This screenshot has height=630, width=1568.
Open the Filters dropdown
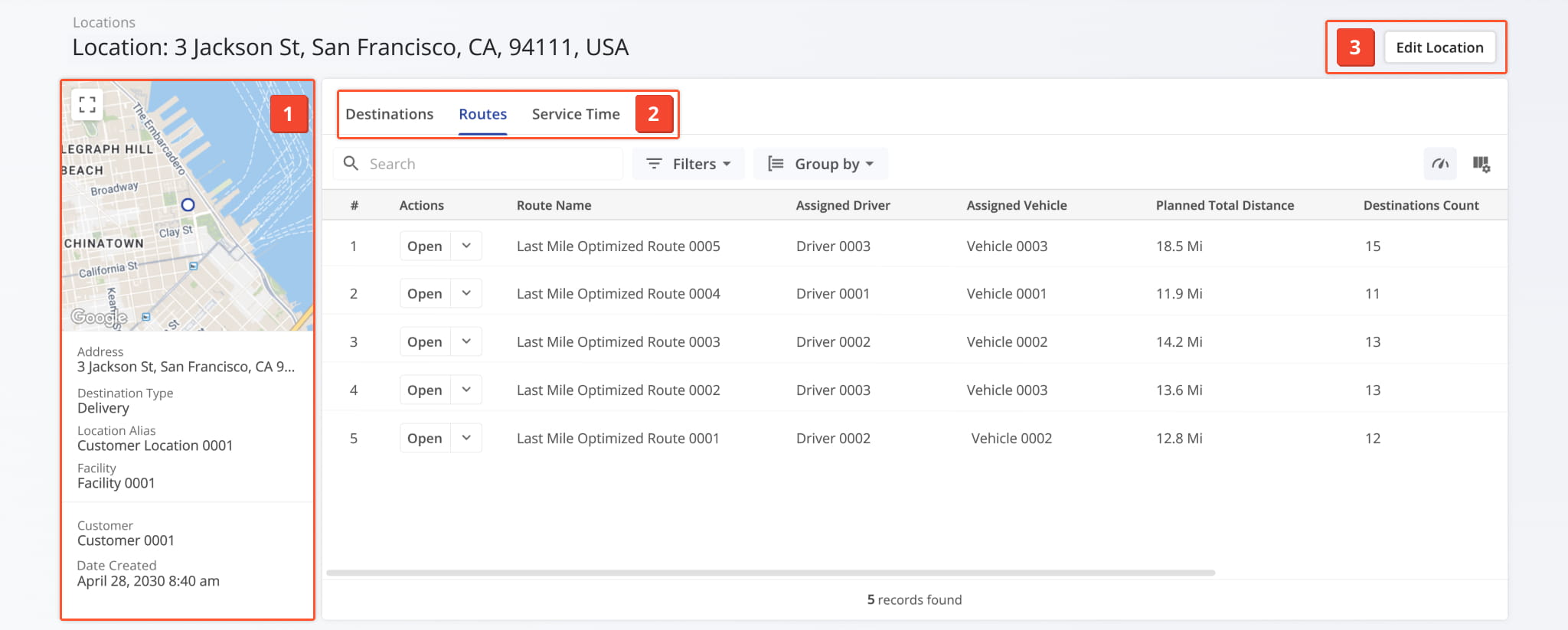tap(688, 164)
